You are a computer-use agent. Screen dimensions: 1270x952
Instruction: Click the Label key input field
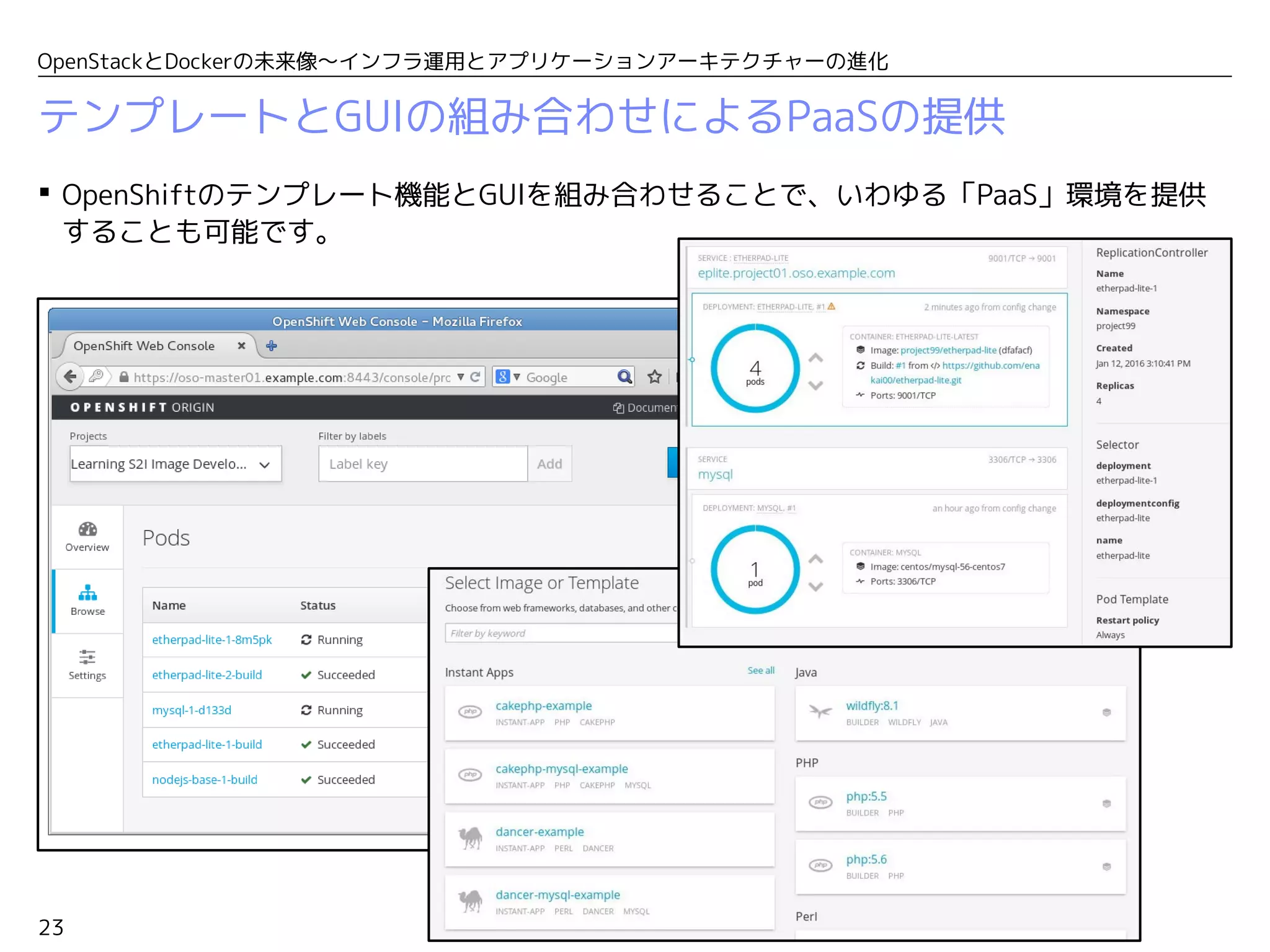point(423,464)
